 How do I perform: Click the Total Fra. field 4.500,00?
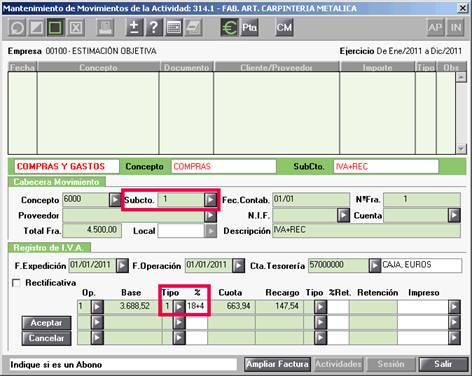pyautogui.click(x=92, y=231)
